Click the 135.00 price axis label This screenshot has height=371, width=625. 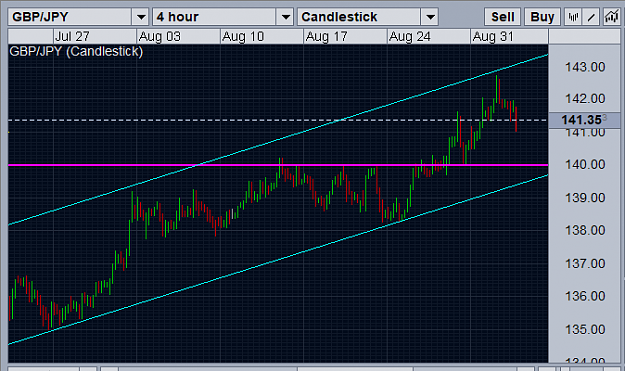coord(585,330)
